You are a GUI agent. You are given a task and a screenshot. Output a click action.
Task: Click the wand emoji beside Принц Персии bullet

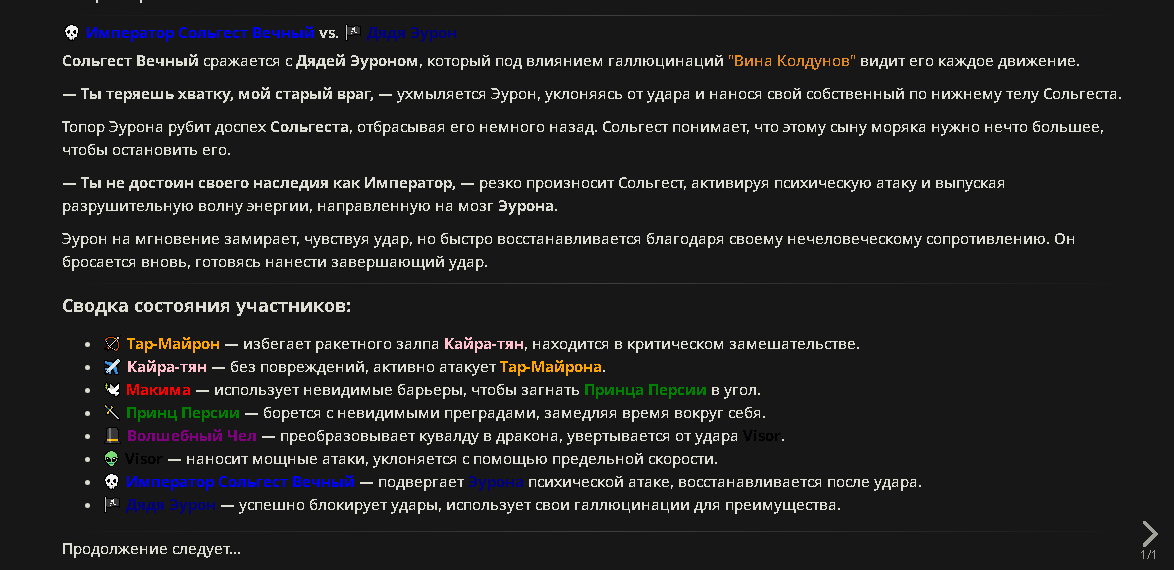(x=112, y=413)
